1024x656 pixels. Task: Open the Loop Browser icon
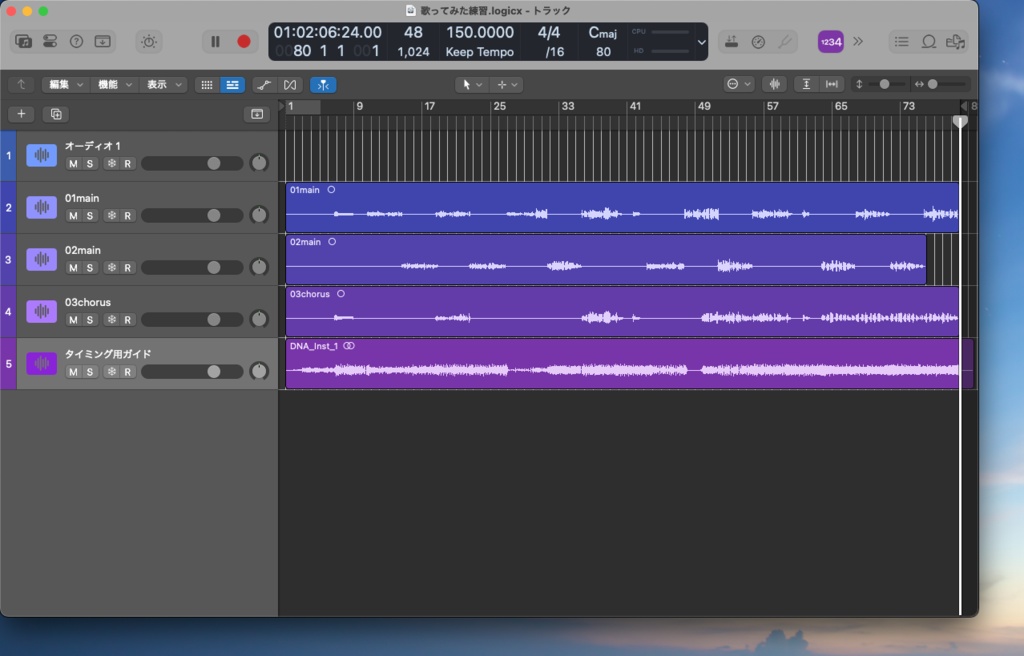(x=929, y=42)
